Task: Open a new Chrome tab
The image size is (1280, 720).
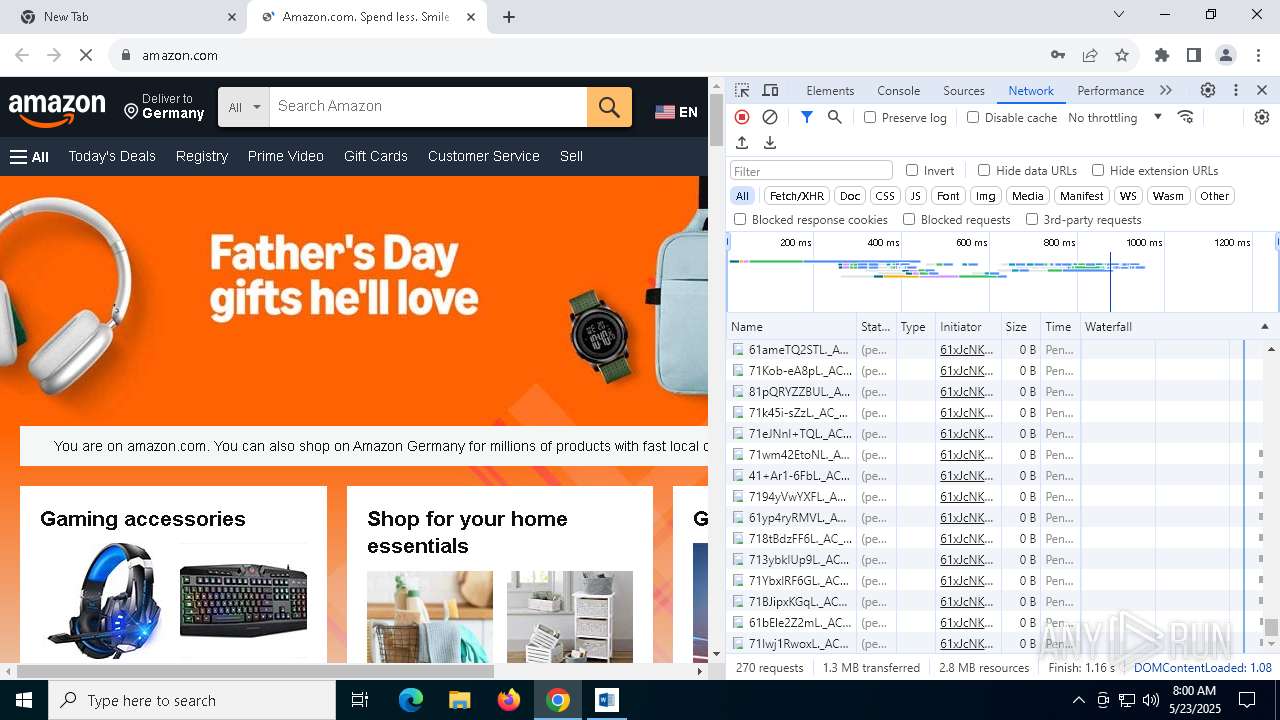Action: click(x=509, y=17)
